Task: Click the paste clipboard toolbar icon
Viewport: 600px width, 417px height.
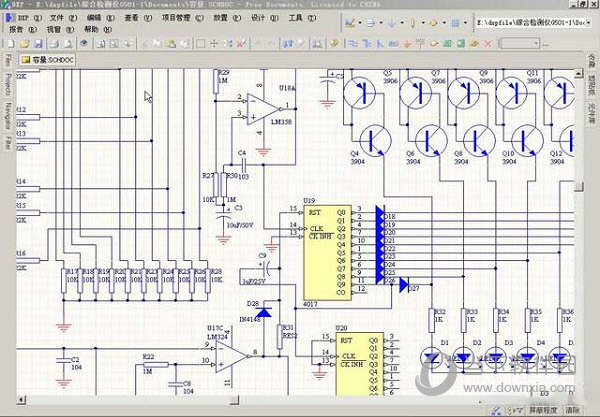Action: tap(171, 44)
